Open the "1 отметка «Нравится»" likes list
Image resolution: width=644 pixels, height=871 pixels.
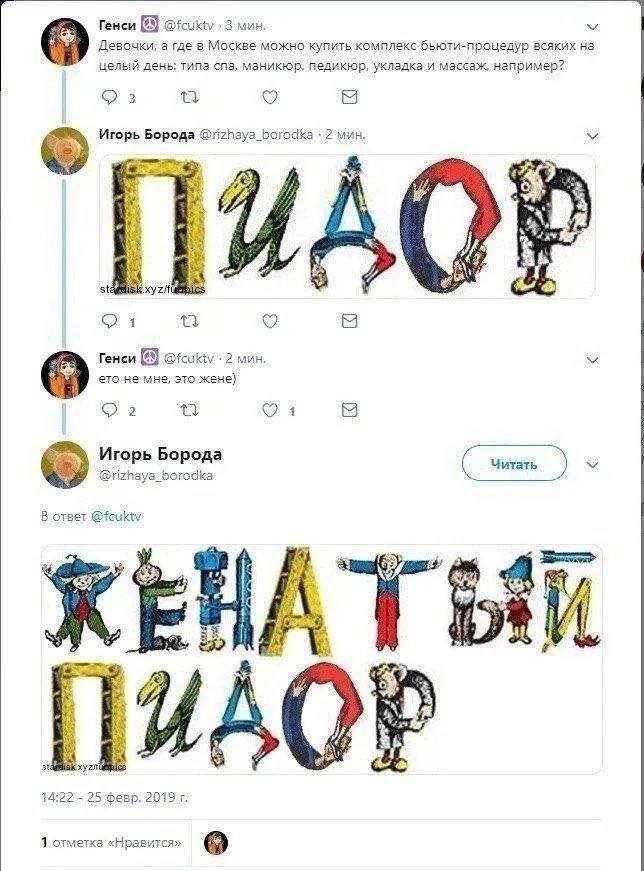click(x=111, y=842)
